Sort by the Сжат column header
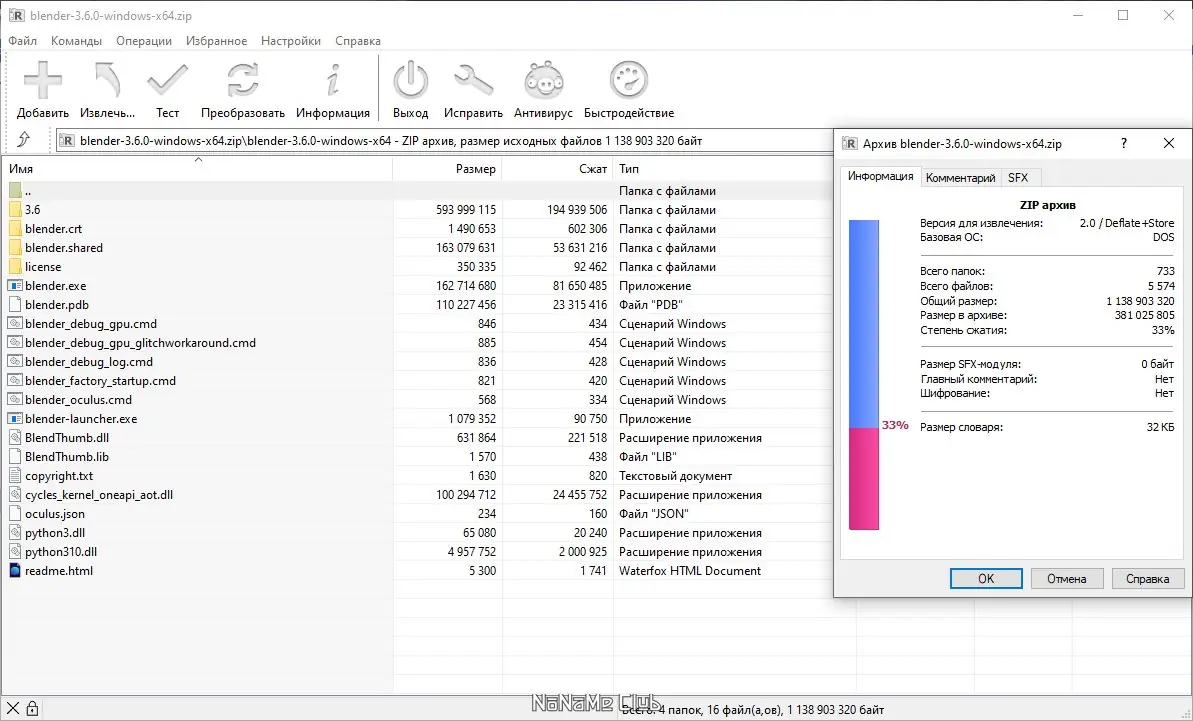 pyautogui.click(x=558, y=169)
